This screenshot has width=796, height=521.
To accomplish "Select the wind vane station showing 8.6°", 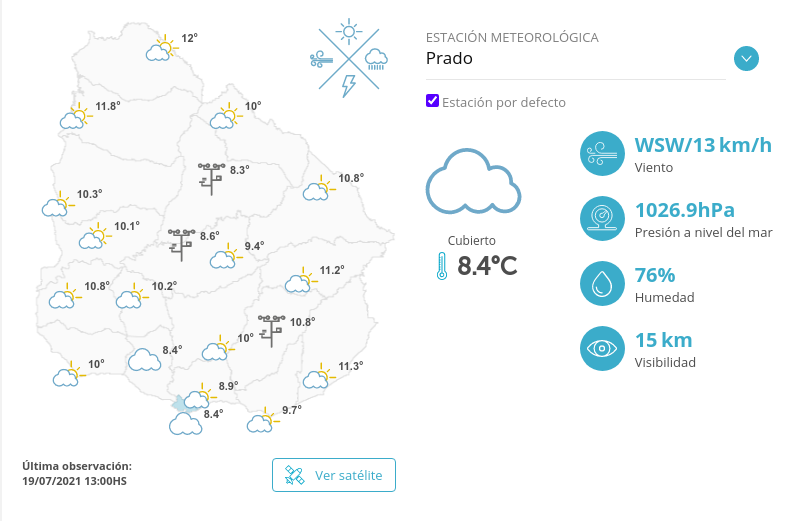I will 182,243.
